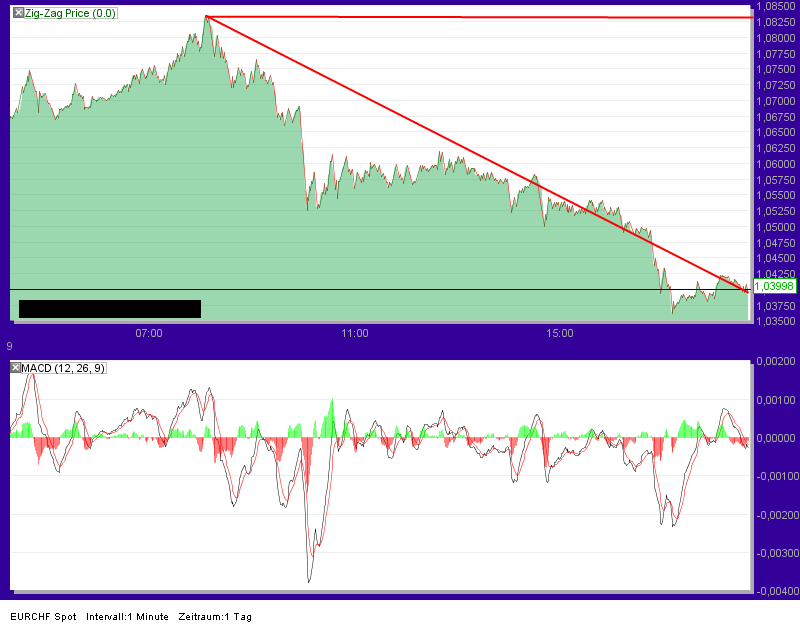The width and height of the screenshot is (800, 625).
Task: Click the 1,06000 price axis label
Action: tap(776, 164)
